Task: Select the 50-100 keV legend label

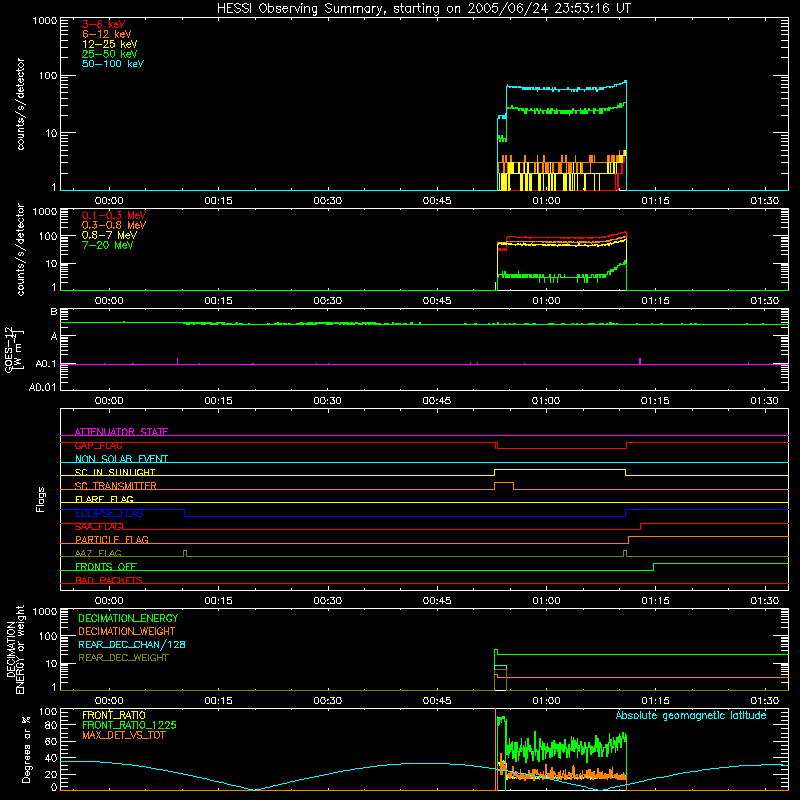Action: tap(113, 64)
